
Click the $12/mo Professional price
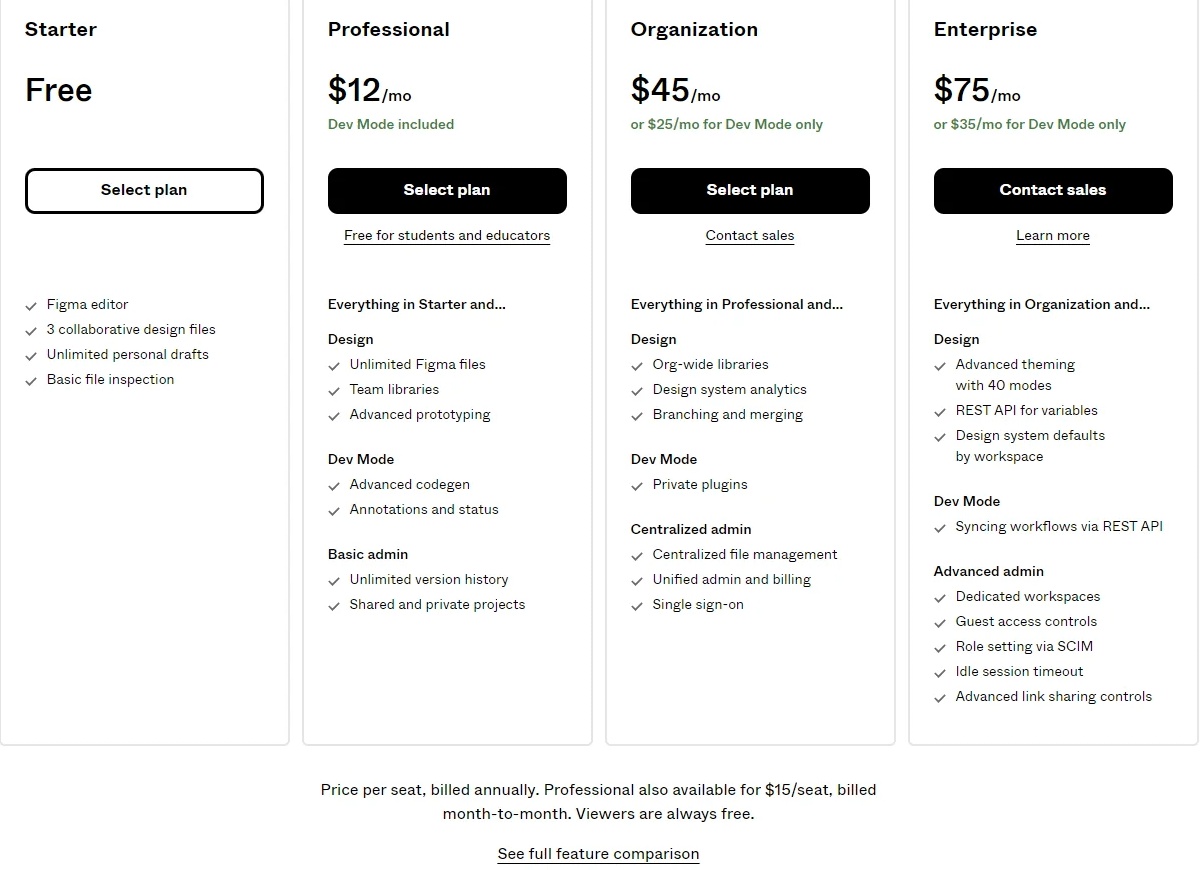click(x=369, y=91)
